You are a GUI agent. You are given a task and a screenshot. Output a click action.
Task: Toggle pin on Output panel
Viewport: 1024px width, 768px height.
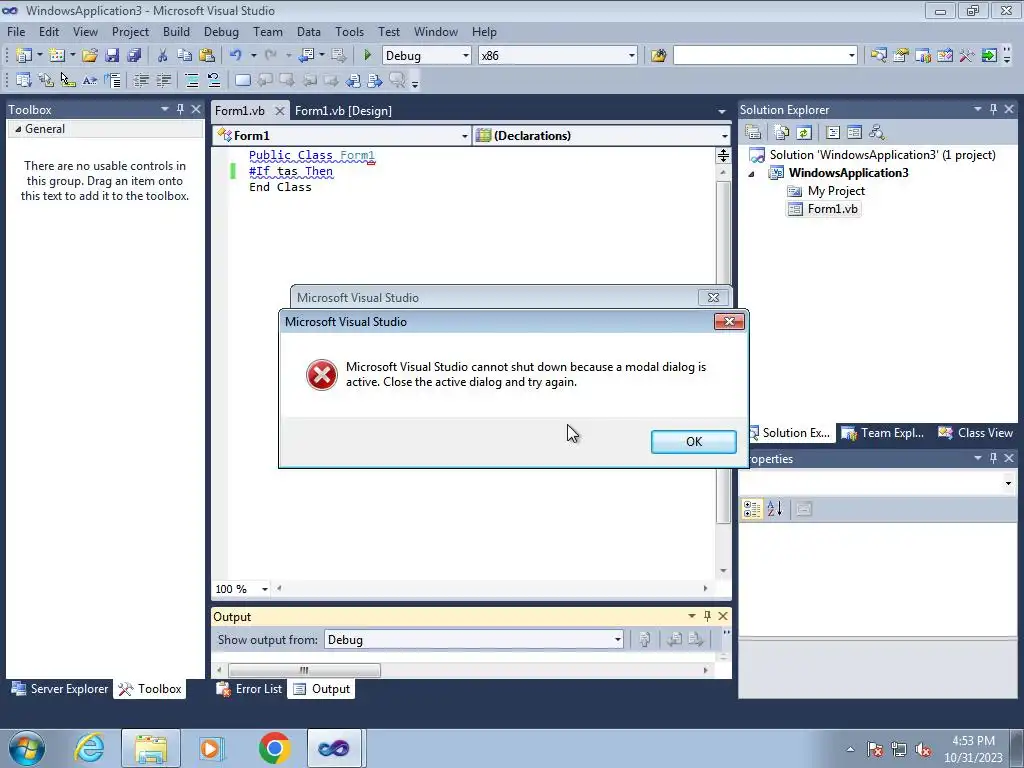click(707, 616)
